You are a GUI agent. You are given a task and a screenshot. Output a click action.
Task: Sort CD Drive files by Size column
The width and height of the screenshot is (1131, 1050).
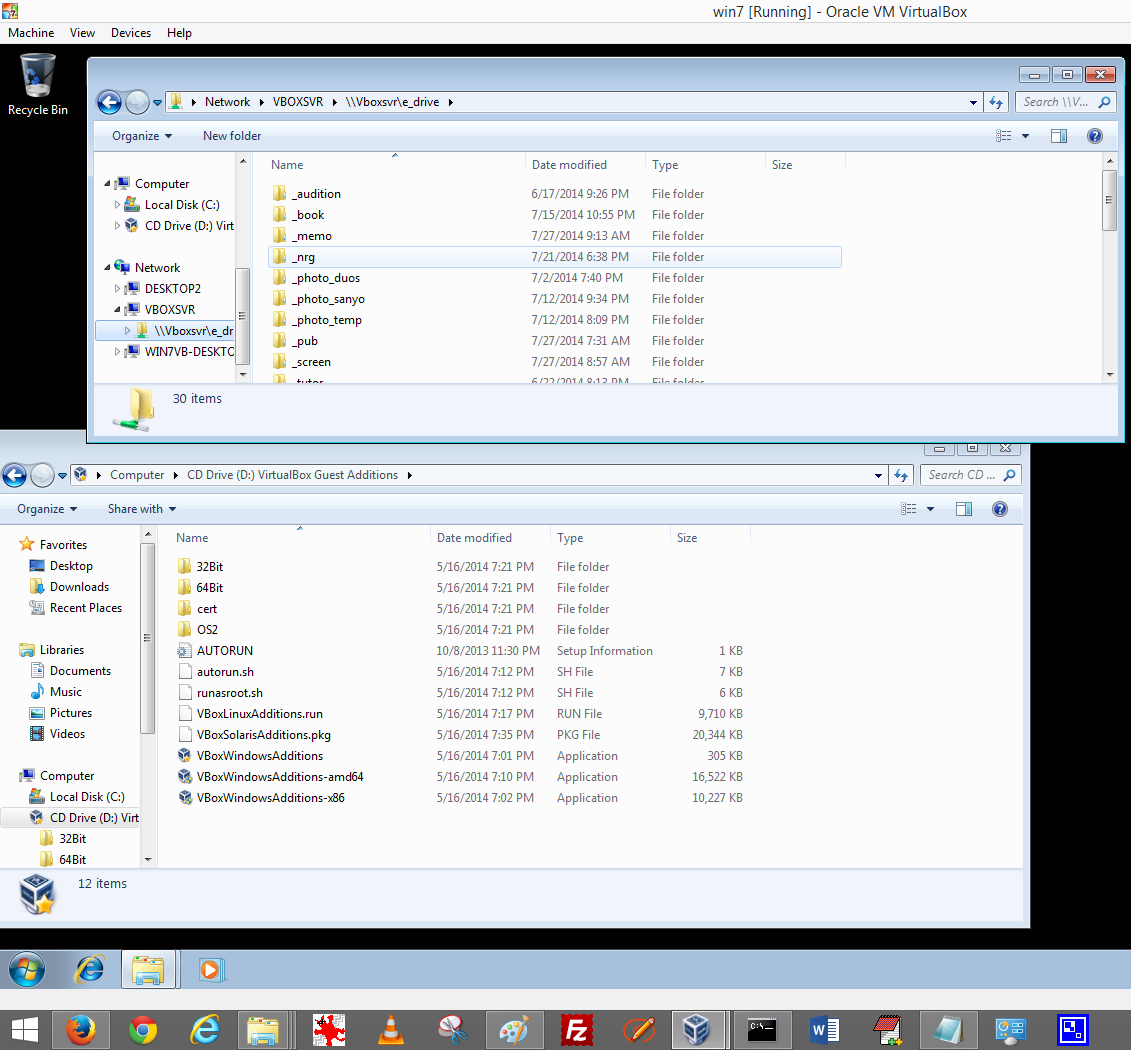687,538
